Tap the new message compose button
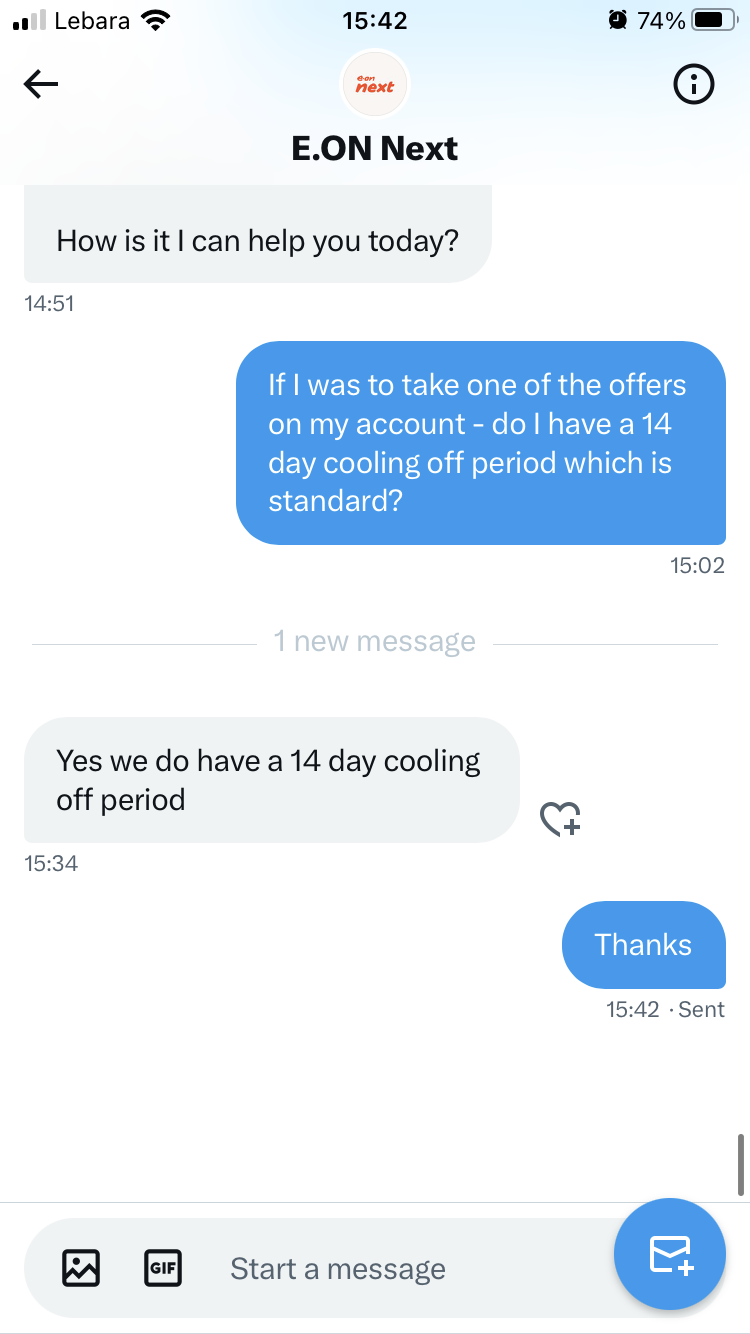Screen dimensions: 750x1334 point(670,1254)
